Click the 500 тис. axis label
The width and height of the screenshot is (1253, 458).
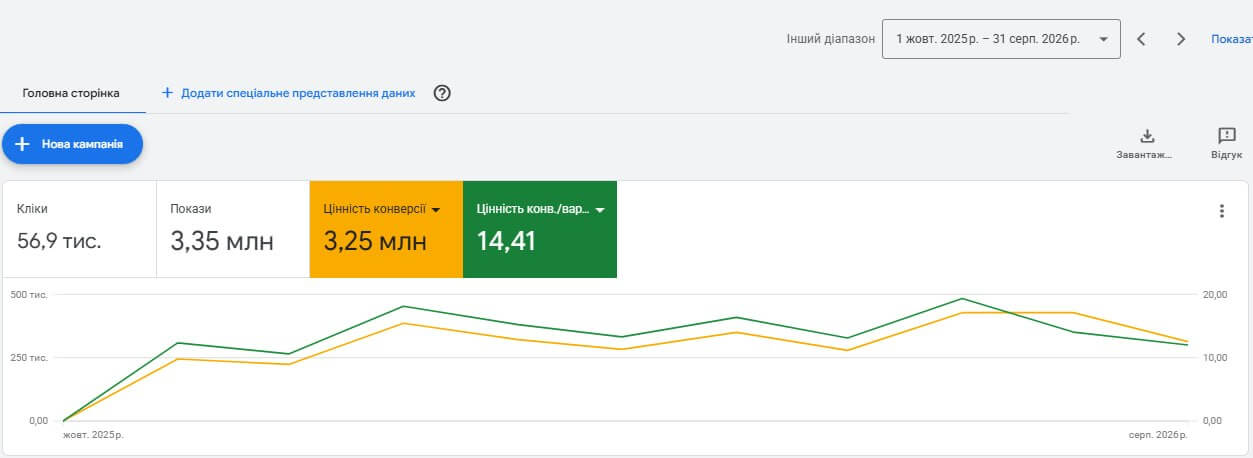coord(30,295)
